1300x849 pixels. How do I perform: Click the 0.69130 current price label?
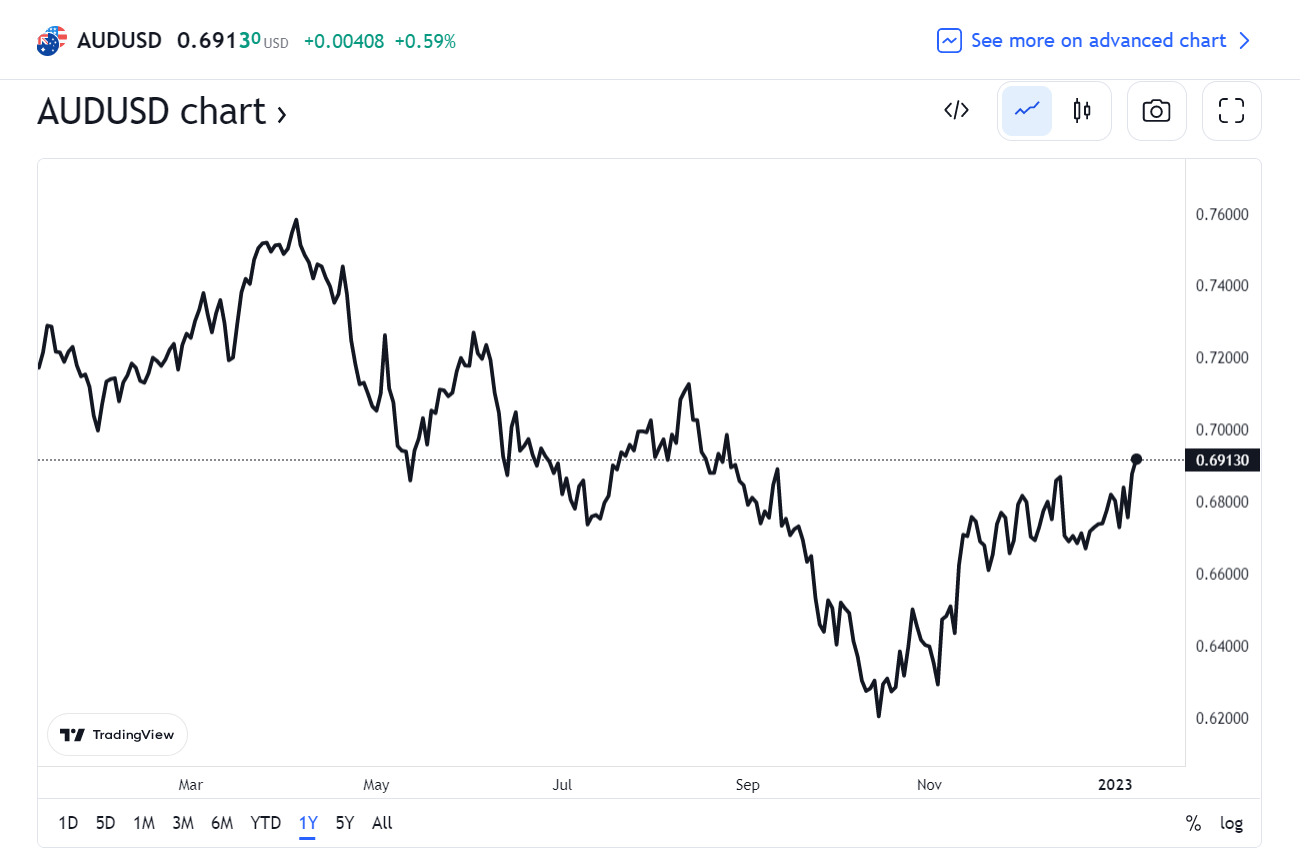point(1222,460)
